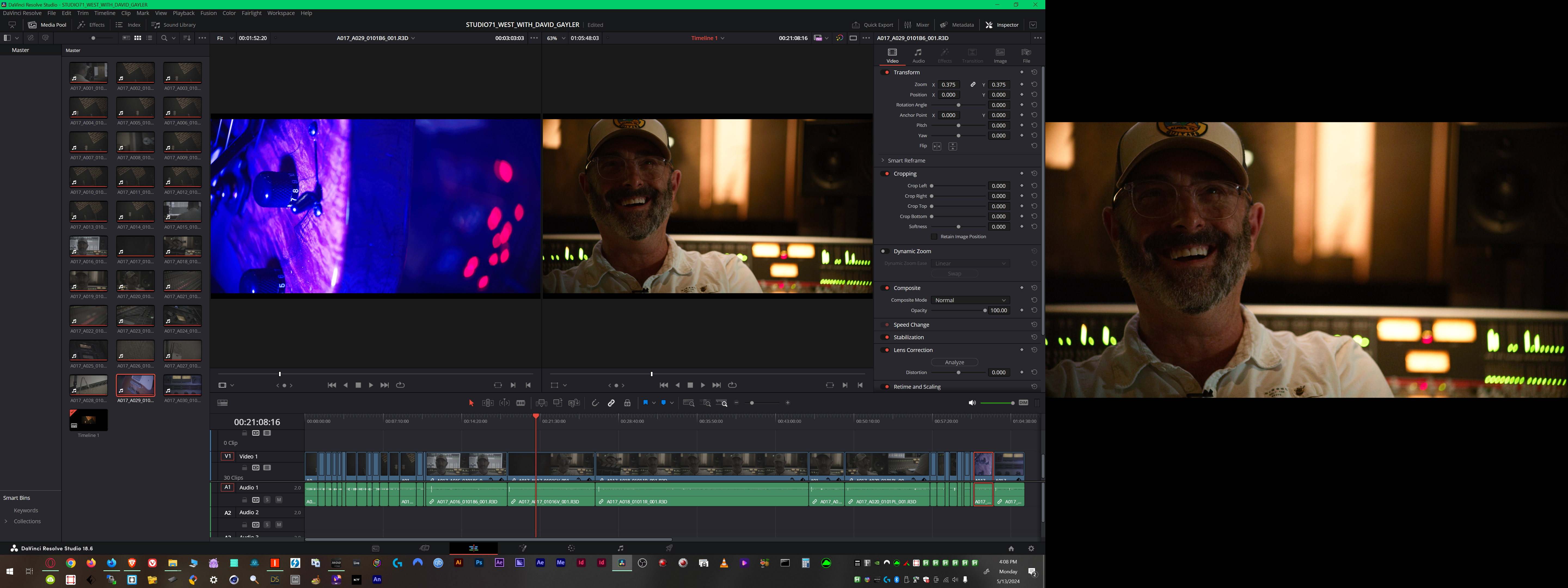Viewport: 1568px width, 588px height.
Task: Adjust the Distortion slider handle
Action: point(958,372)
